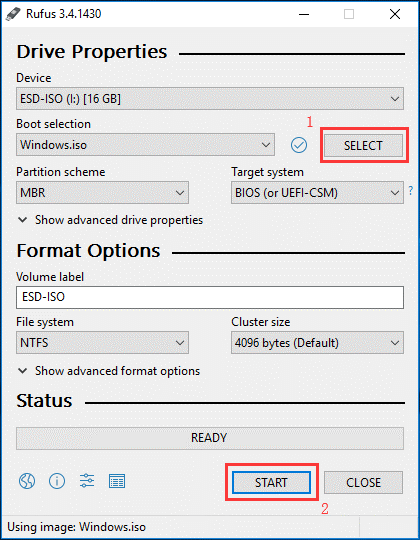Expand Show advanced drive properties
Image resolution: width=420 pixels, height=540 pixels.
pyautogui.click(x=110, y=220)
